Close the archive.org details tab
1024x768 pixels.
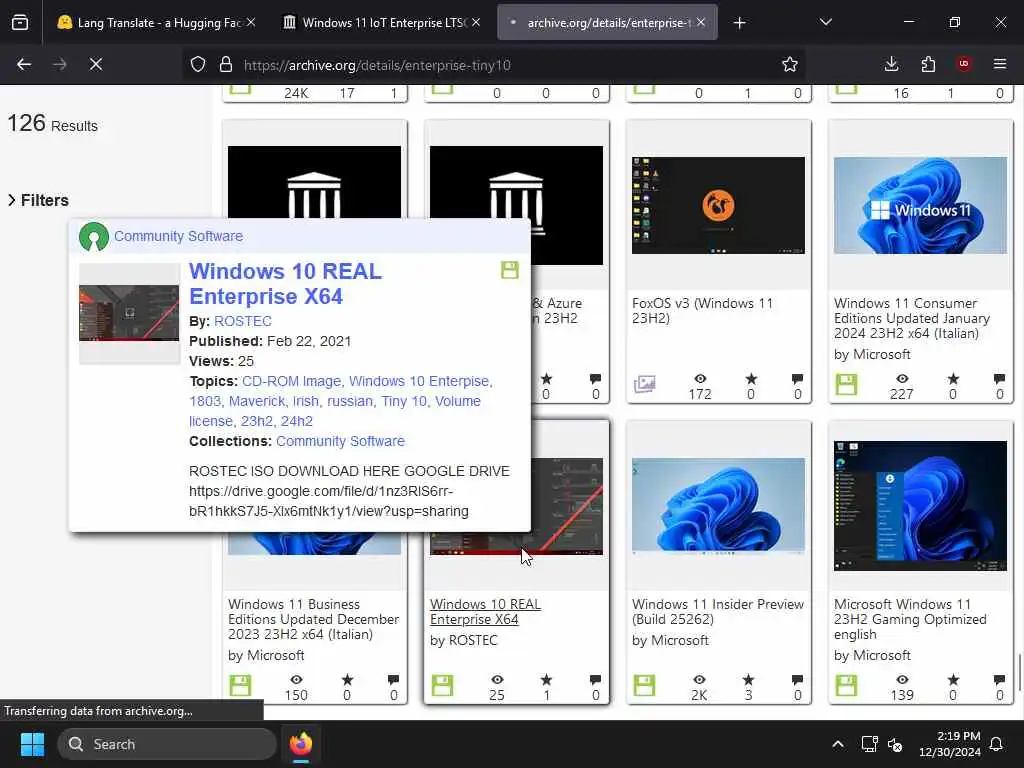(x=701, y=22)
